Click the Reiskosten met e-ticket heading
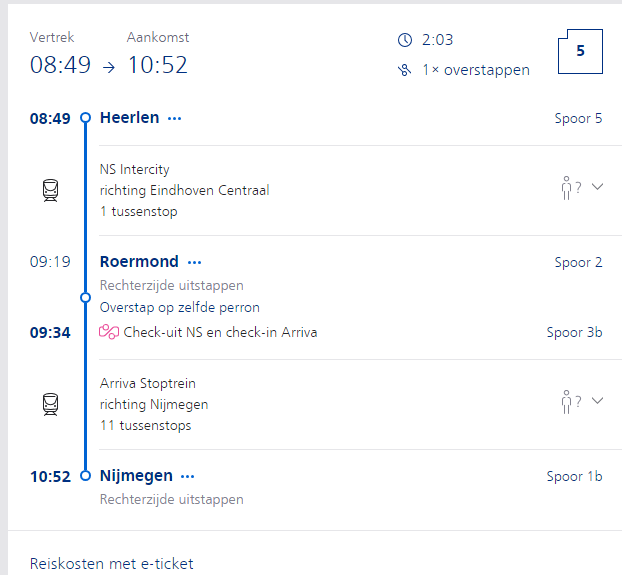 [x=112, y=563]
